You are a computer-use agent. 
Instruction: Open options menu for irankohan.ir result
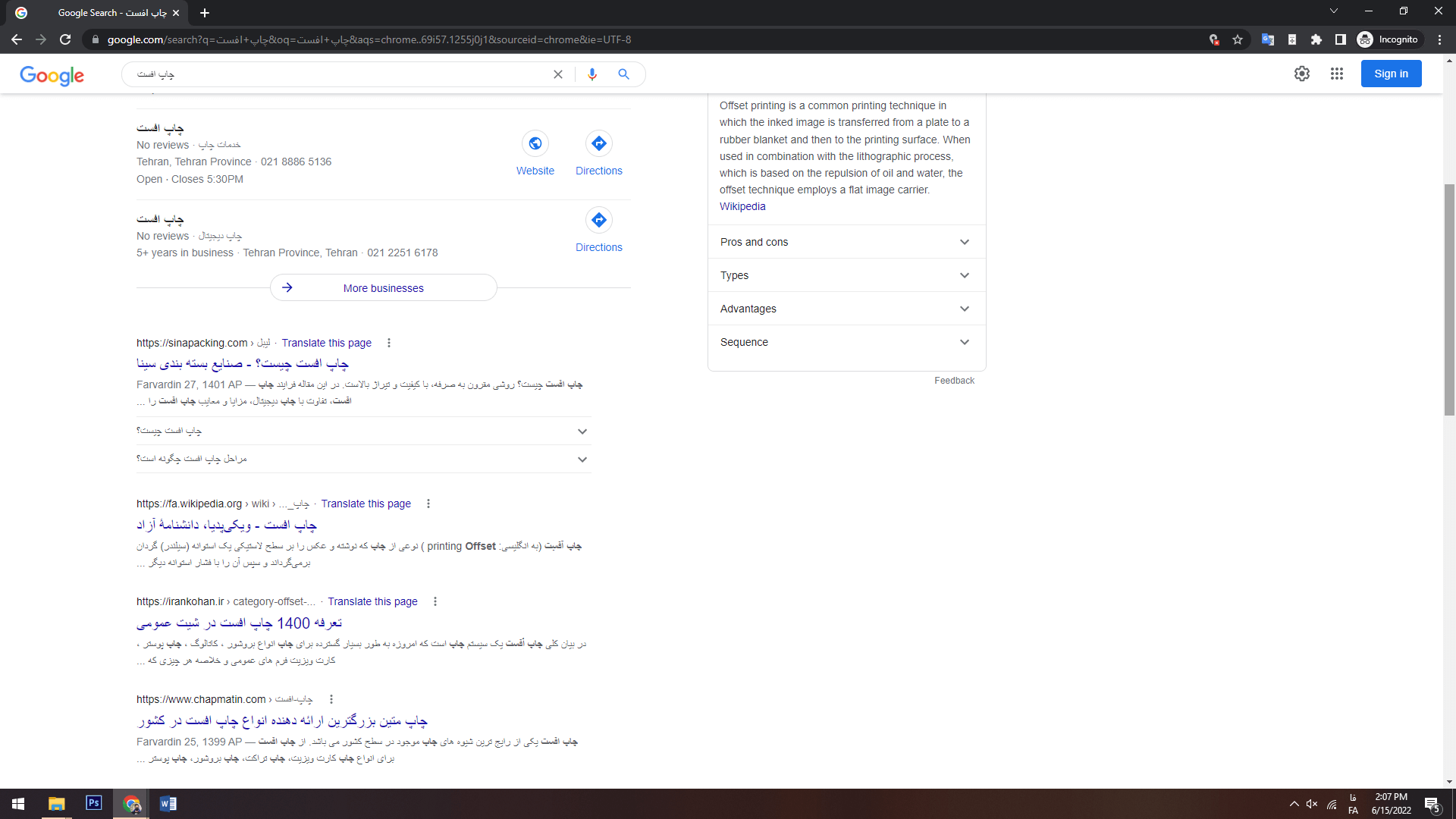click(x=435, y=601)
